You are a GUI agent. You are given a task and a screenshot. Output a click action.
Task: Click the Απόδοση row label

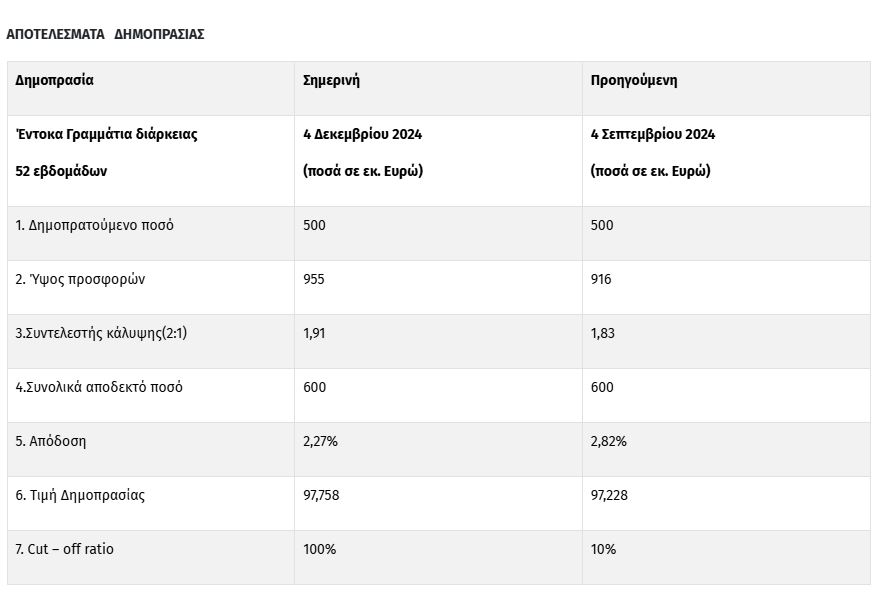pos(51,441)
